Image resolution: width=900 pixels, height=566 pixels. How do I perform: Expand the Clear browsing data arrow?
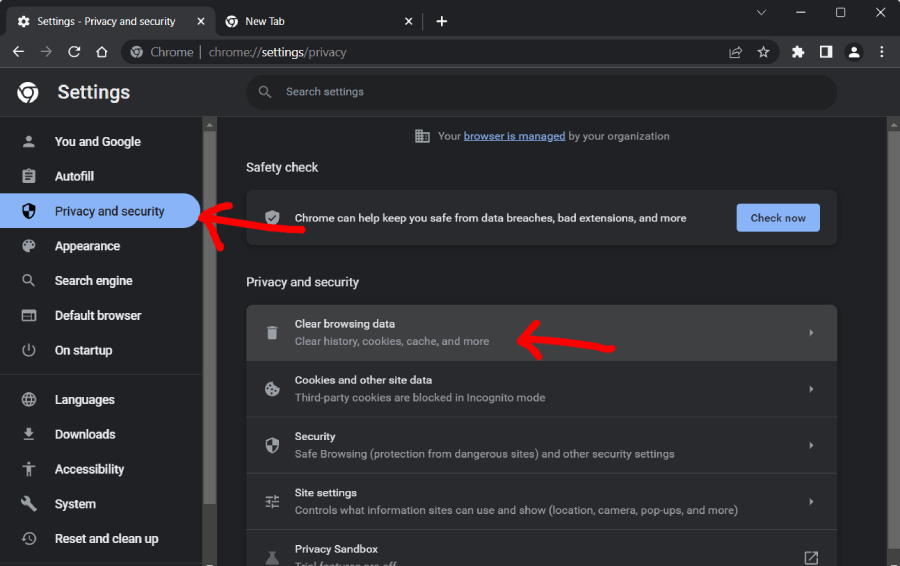point(811,332)
